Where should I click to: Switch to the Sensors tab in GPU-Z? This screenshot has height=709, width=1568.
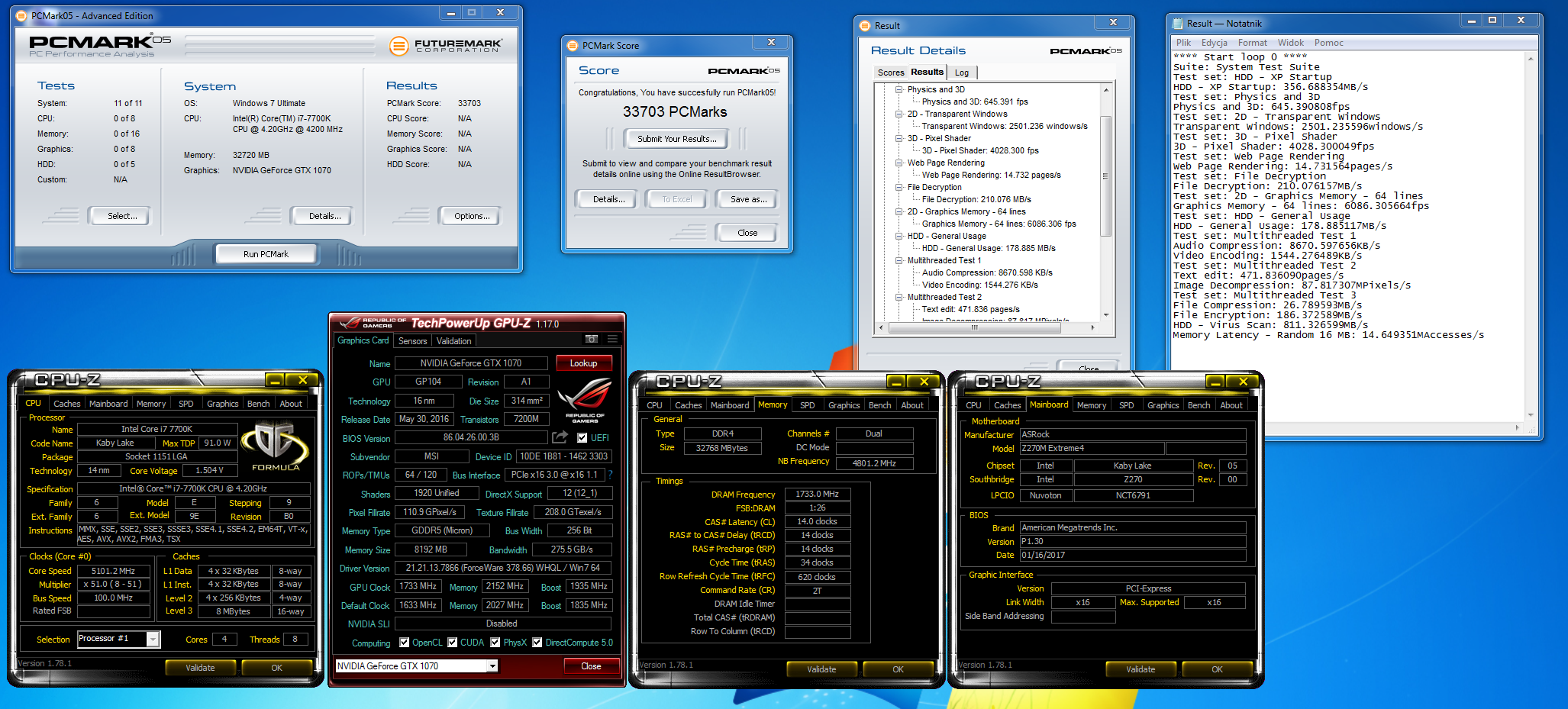412,341
